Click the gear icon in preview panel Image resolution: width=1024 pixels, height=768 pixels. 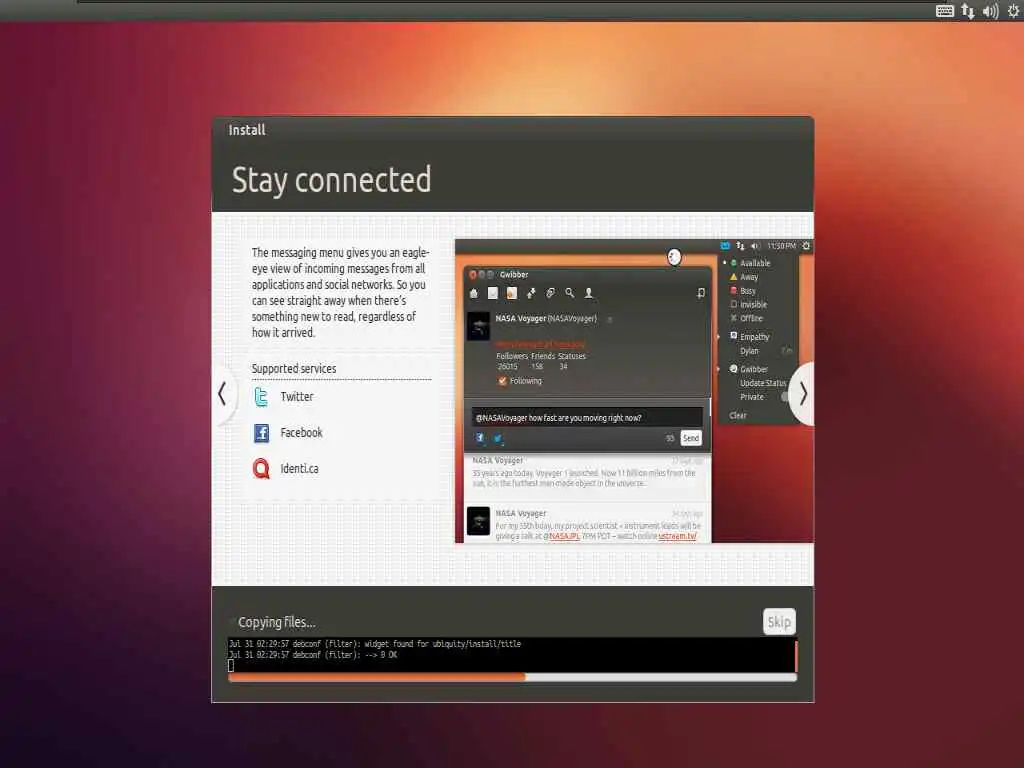(806, 246)
